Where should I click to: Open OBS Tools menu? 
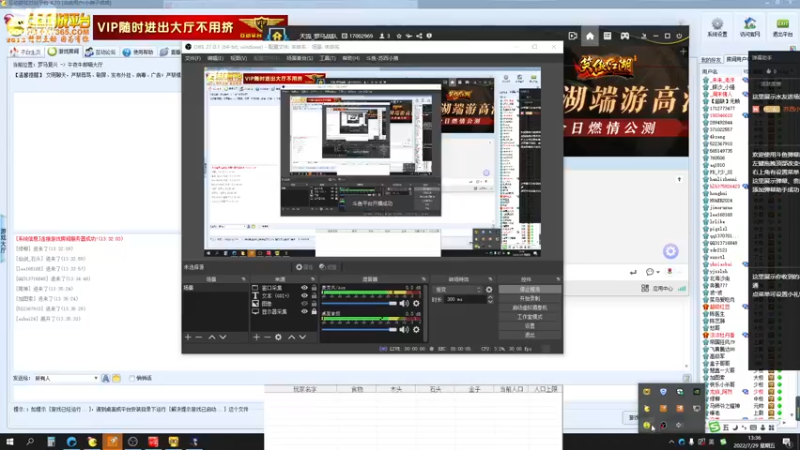point(327,59)
